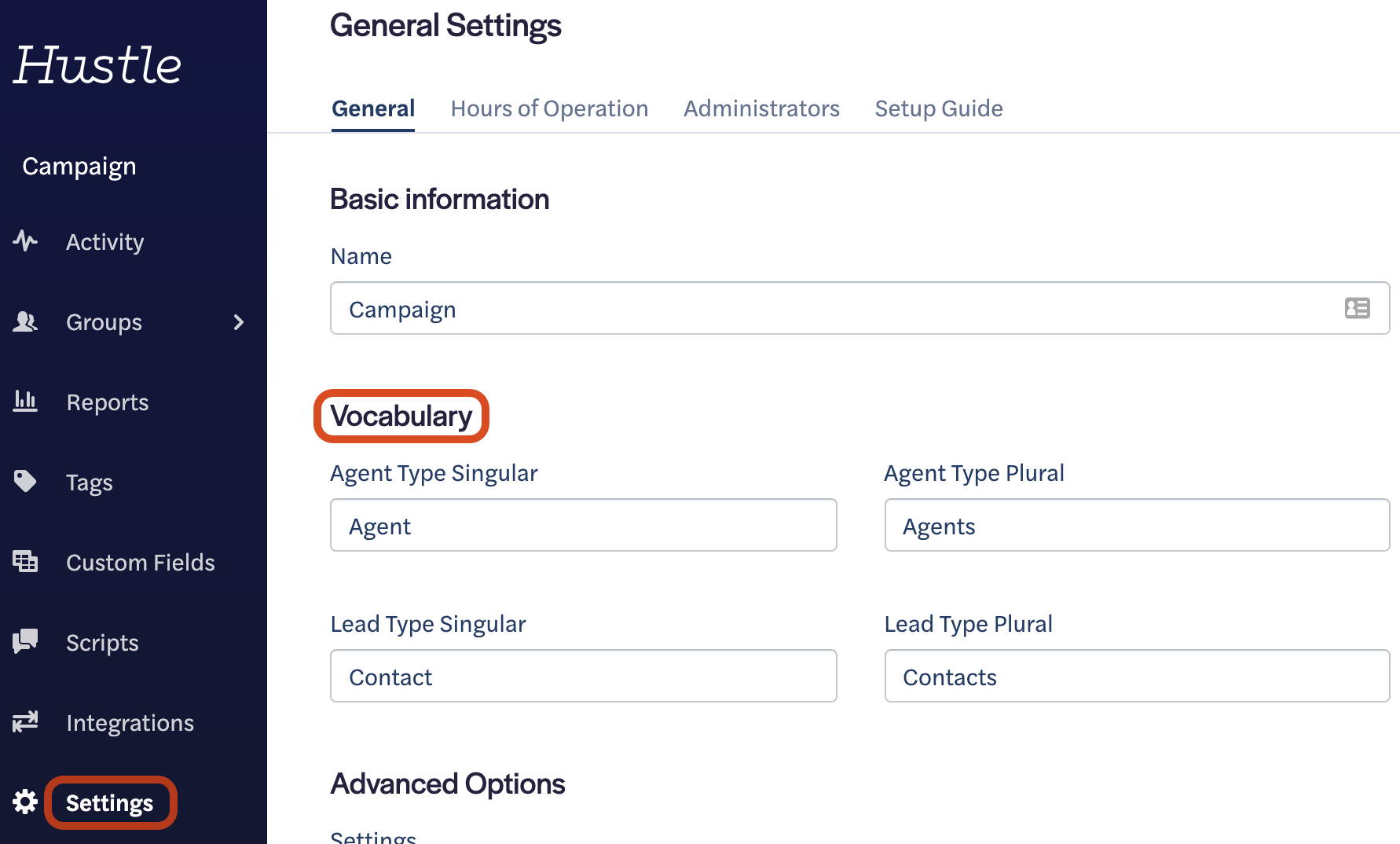This screenshot has width=1400, height=844.
Task: Click the Hustle logo
Action: pos(97,64)
